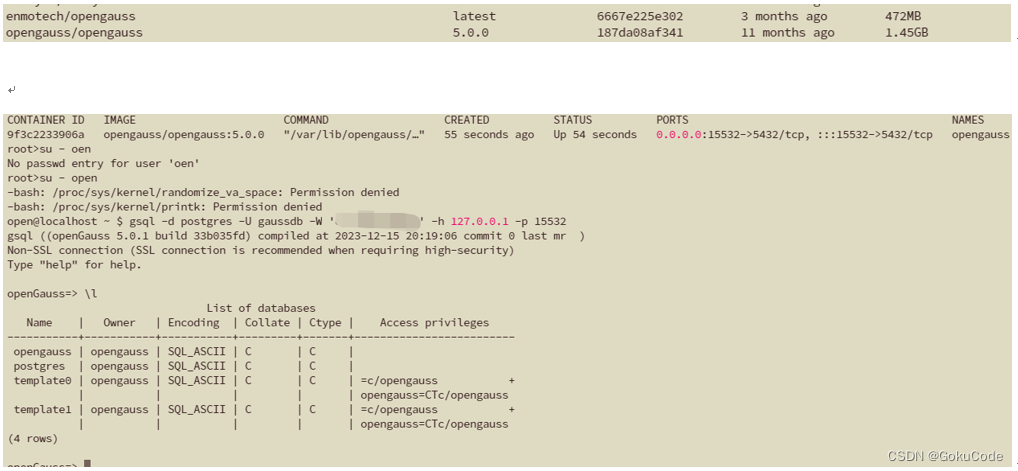Click the 5.0.0 image tag
Viewport: 1018px width, 471px height.
[x=471, y=32]
